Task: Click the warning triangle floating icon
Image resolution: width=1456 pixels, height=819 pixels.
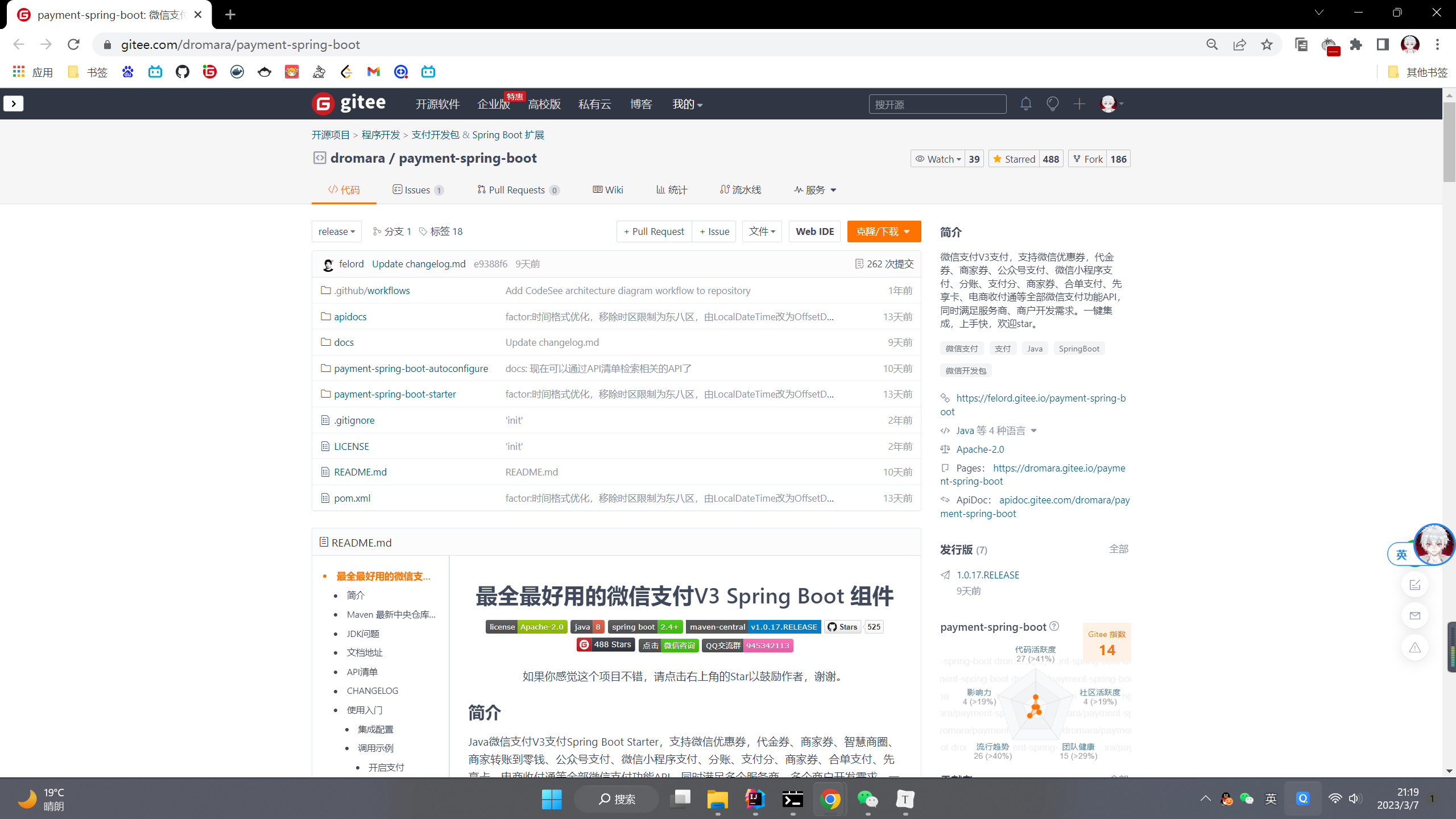Action: point(1415,648)
